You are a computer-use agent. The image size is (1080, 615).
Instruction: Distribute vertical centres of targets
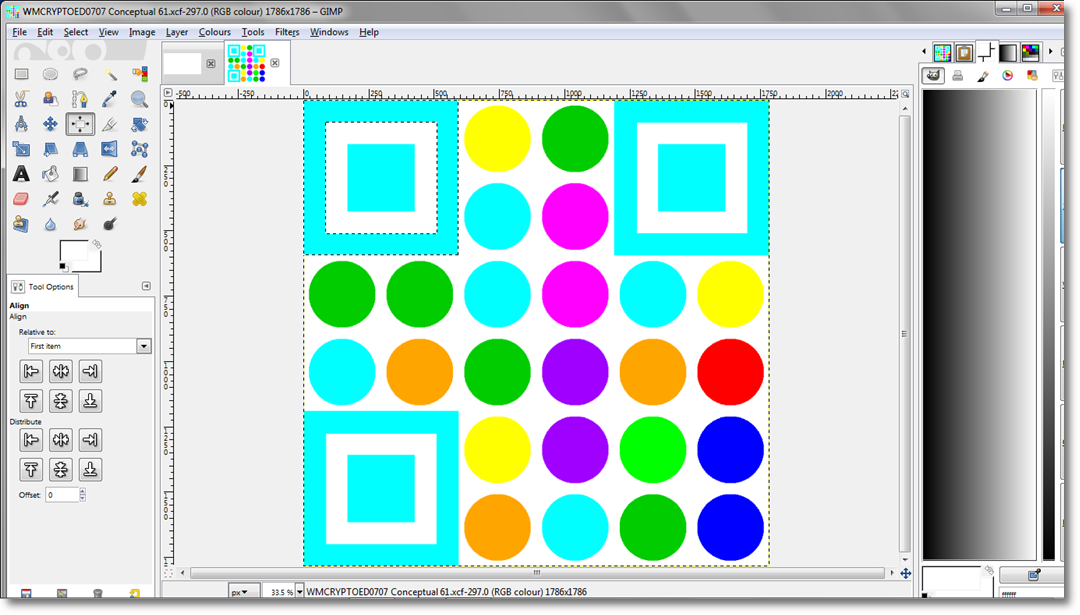[x=61, y=470]
